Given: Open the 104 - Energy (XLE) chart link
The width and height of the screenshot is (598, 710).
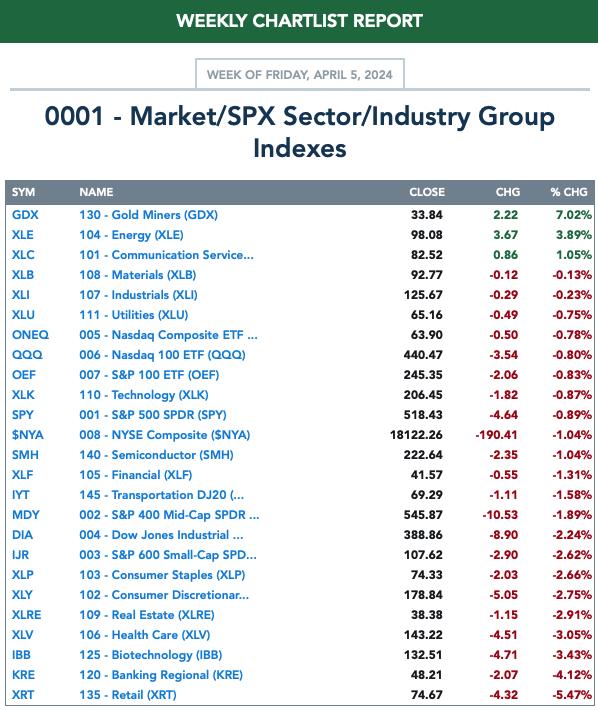Looking at the screenshot, I should click(x=131, y=235).
